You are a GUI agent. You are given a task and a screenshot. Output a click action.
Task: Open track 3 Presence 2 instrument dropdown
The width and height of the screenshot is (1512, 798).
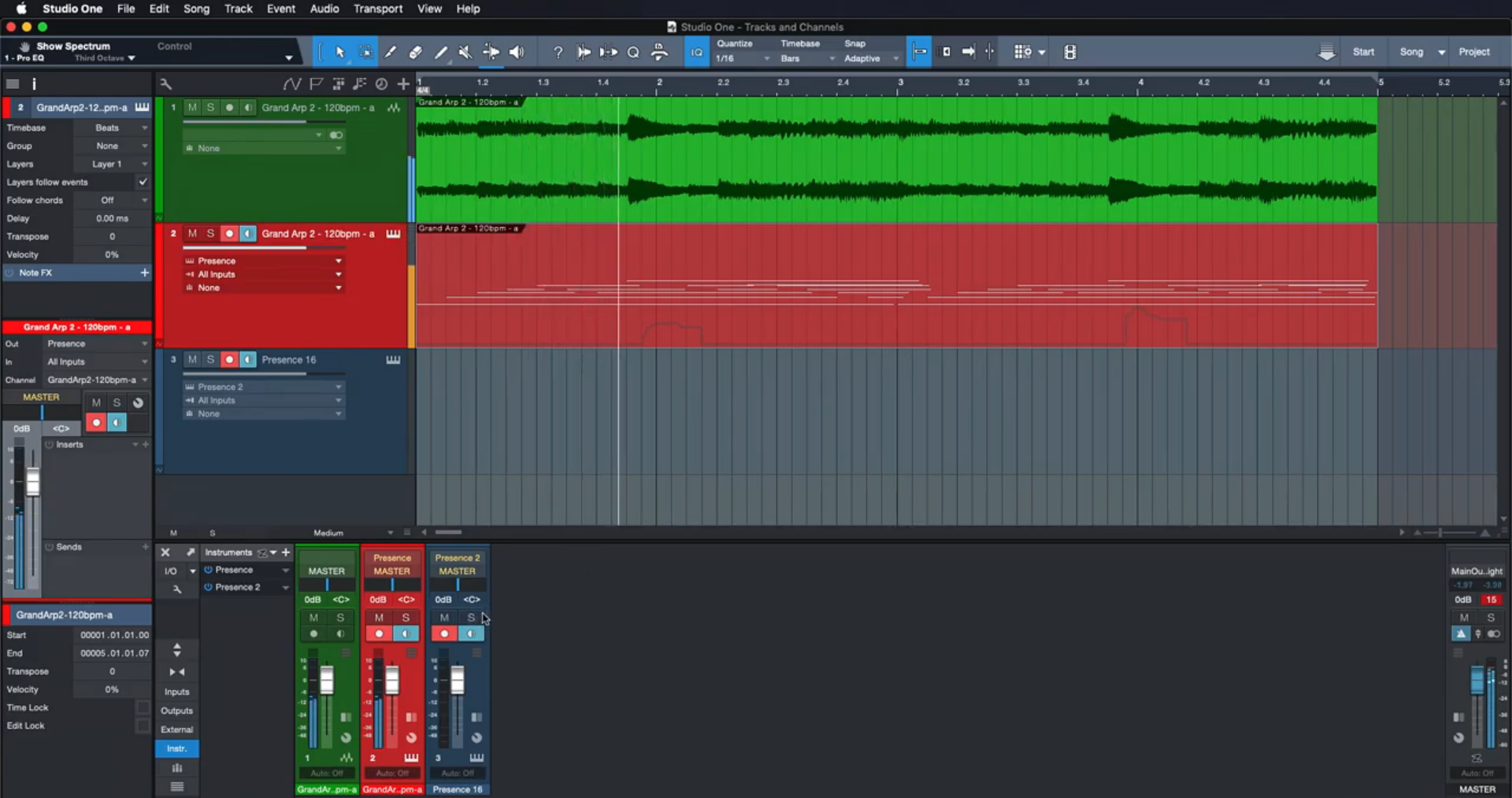(x=264, y=387)
